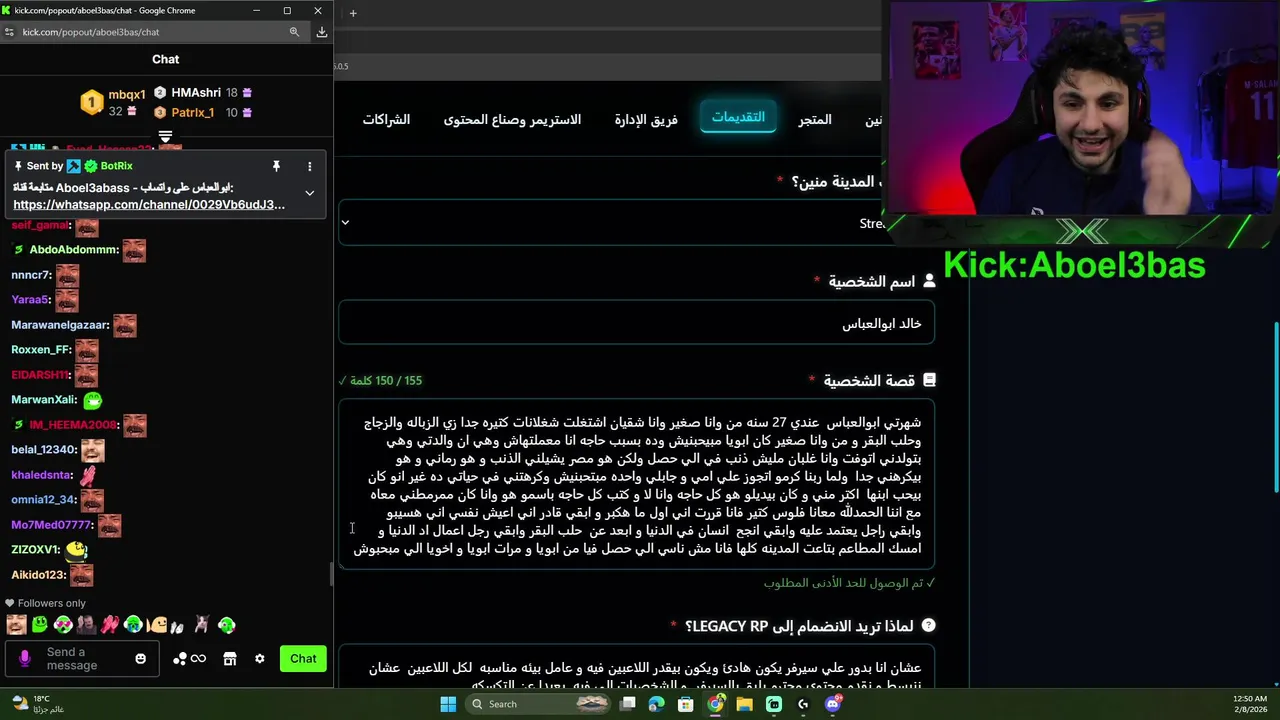Viewport: 1280px width, 720px height.
Task: Insert the dancing cat emote
Action: coord(203,626)
